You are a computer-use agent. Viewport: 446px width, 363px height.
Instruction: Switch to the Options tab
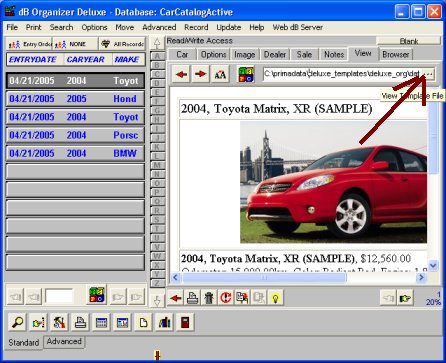(213, 54)
